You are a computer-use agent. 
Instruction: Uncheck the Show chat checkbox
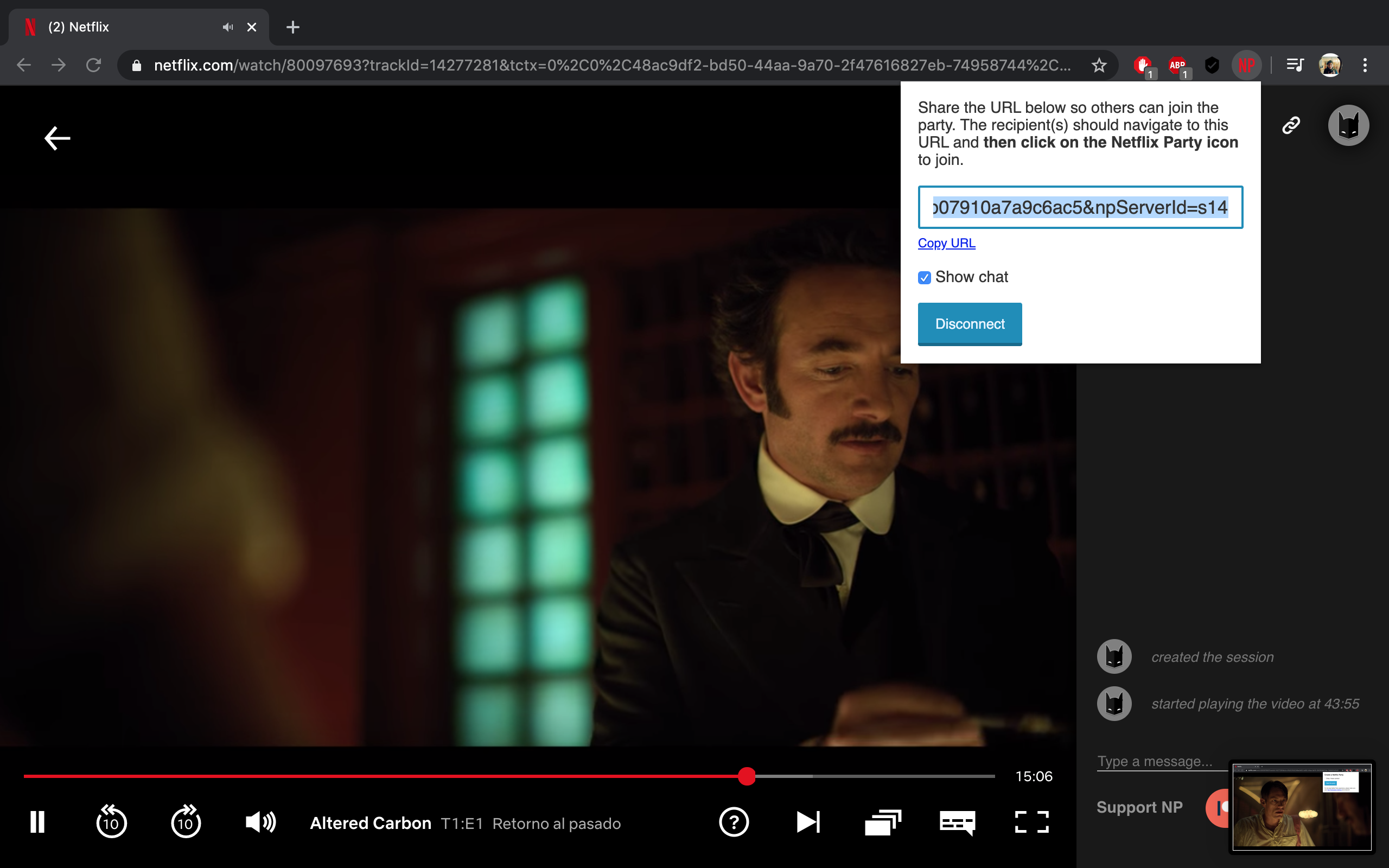(924, 278)
